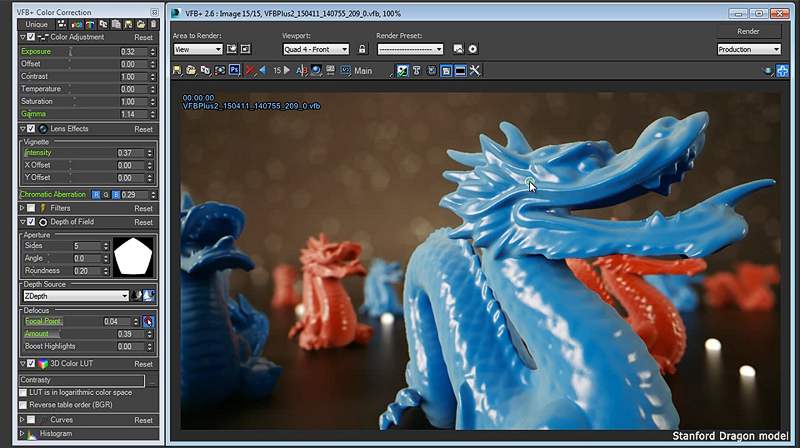Open the Area to Render dropdown

[198, 48]
